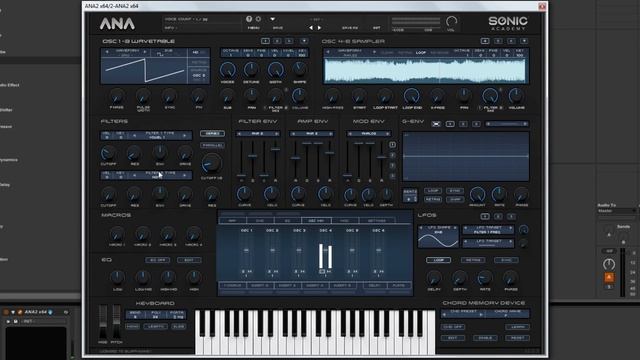Click the LOOP END knob in sampler
640x360 pixels.
tap(411, 96)
